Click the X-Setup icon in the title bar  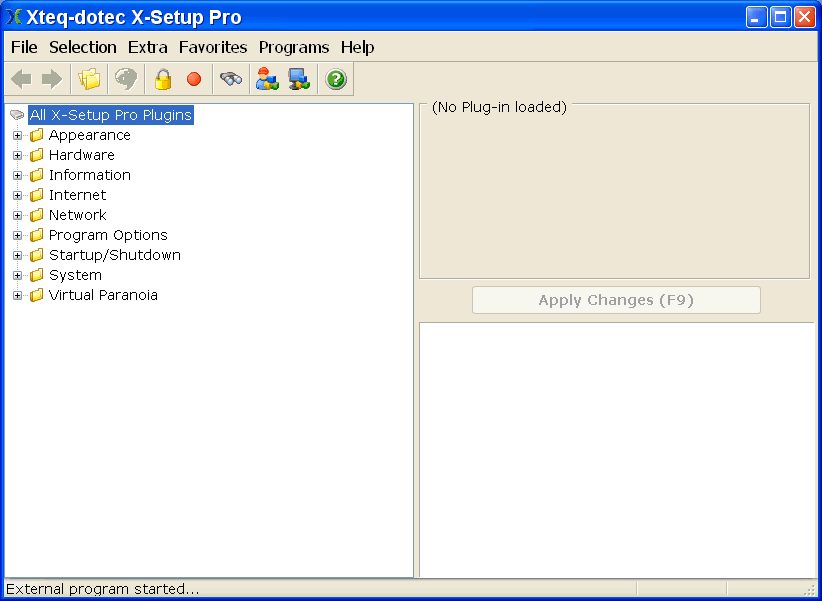14,17
